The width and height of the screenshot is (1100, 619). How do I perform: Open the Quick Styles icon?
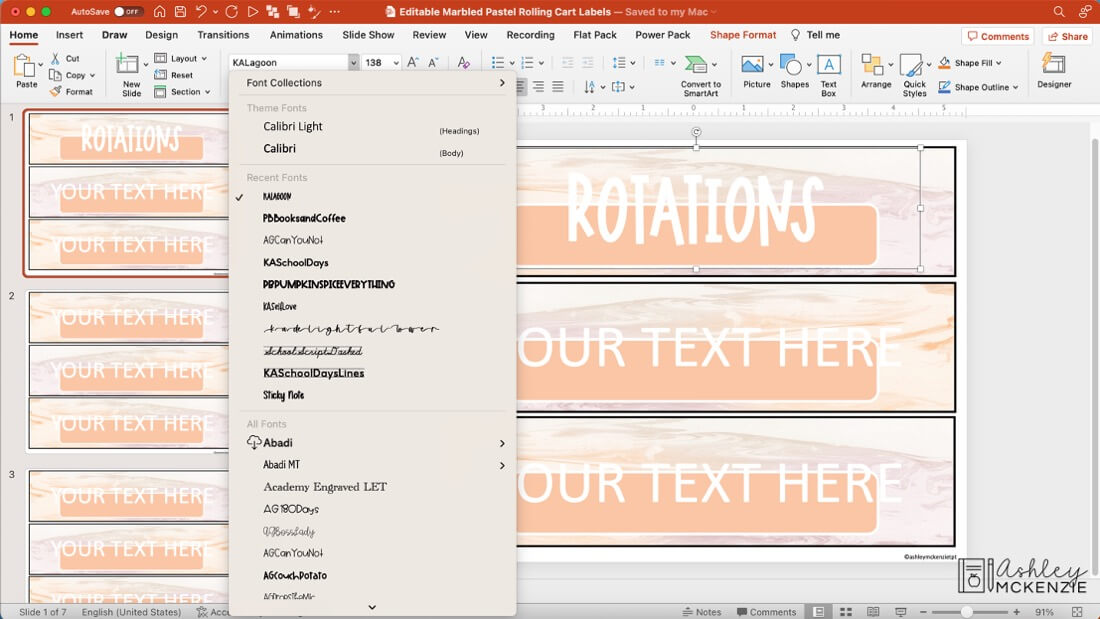pyautogui.click(x=911, y=64)
